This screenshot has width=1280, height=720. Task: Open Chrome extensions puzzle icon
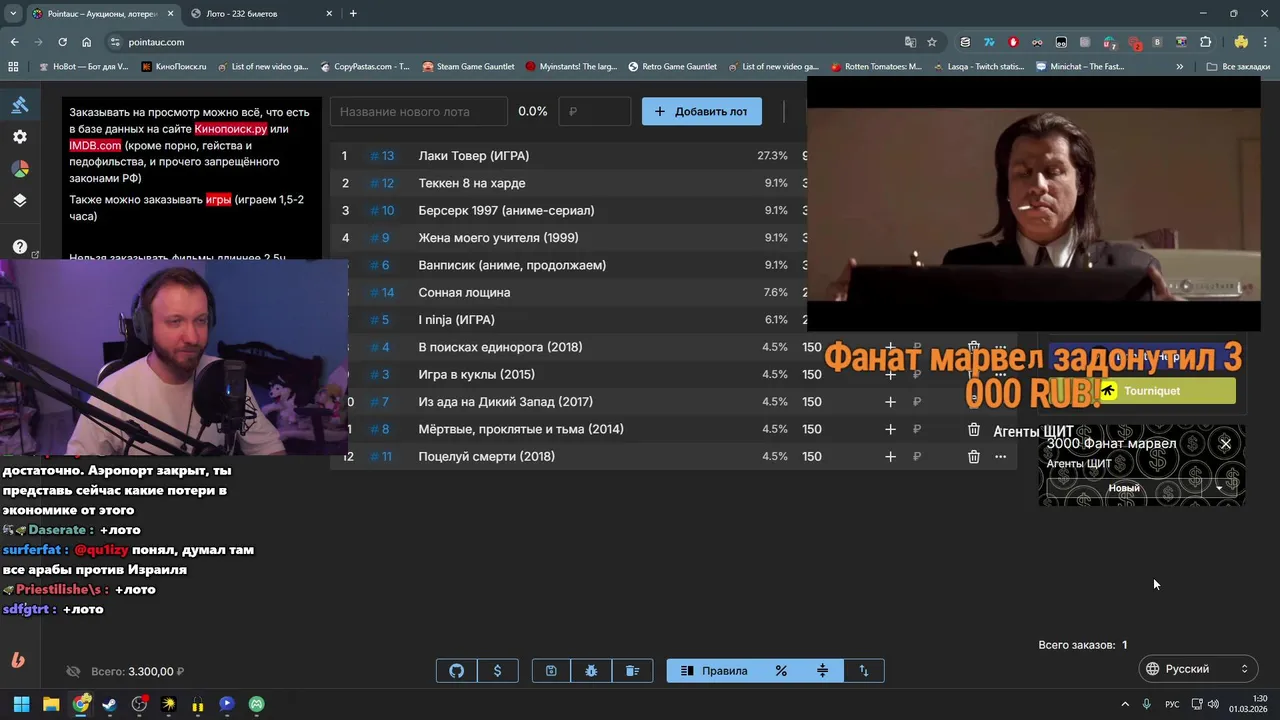point(1205,42)
